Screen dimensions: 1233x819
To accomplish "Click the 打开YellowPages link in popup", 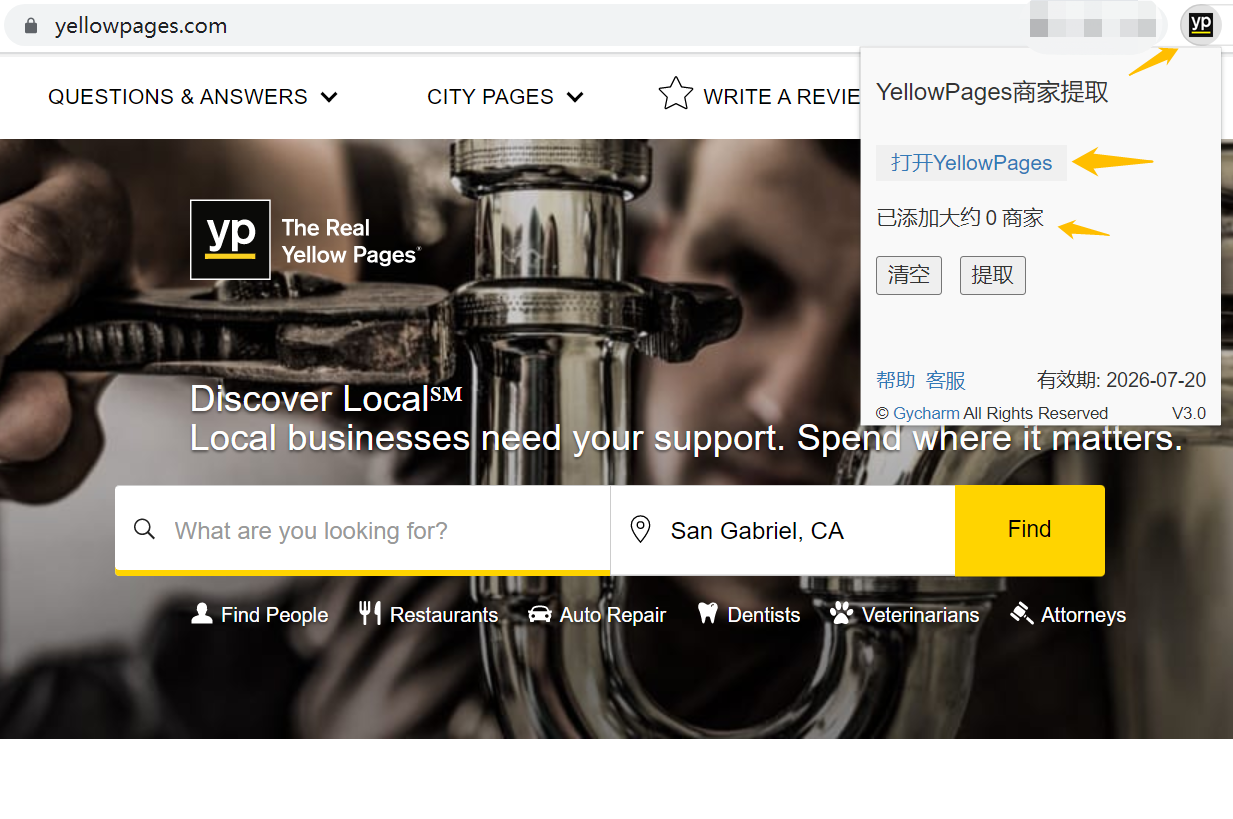I will [972, 163].
